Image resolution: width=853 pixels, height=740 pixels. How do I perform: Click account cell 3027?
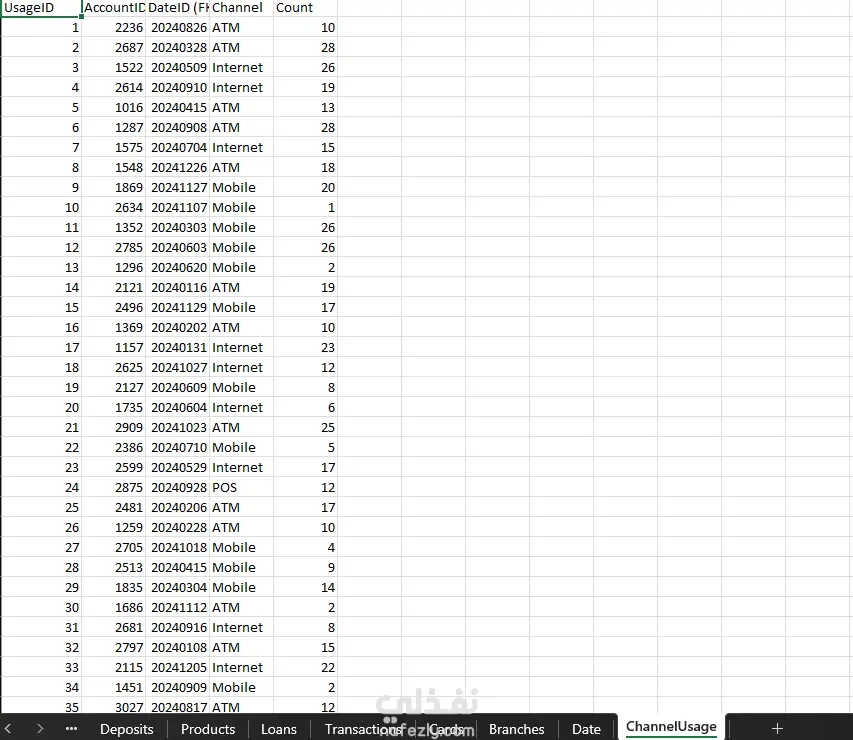point(114,706)
